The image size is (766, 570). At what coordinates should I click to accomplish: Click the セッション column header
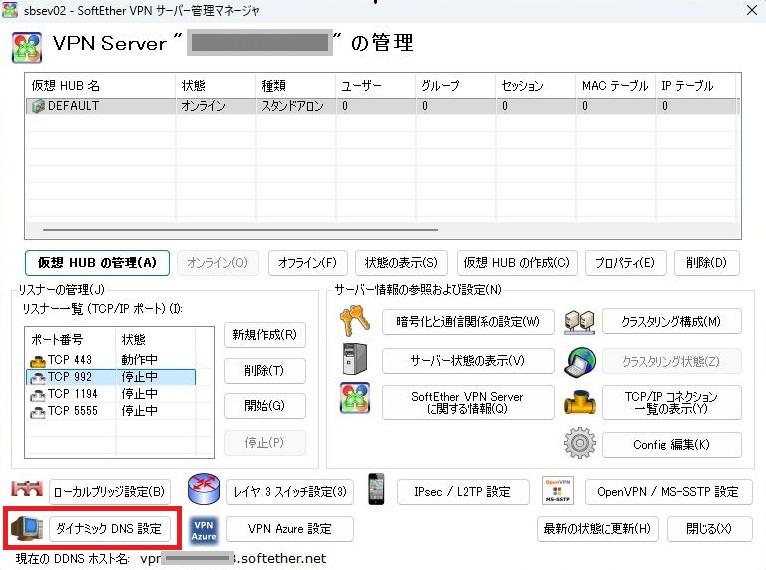[535, 86]
